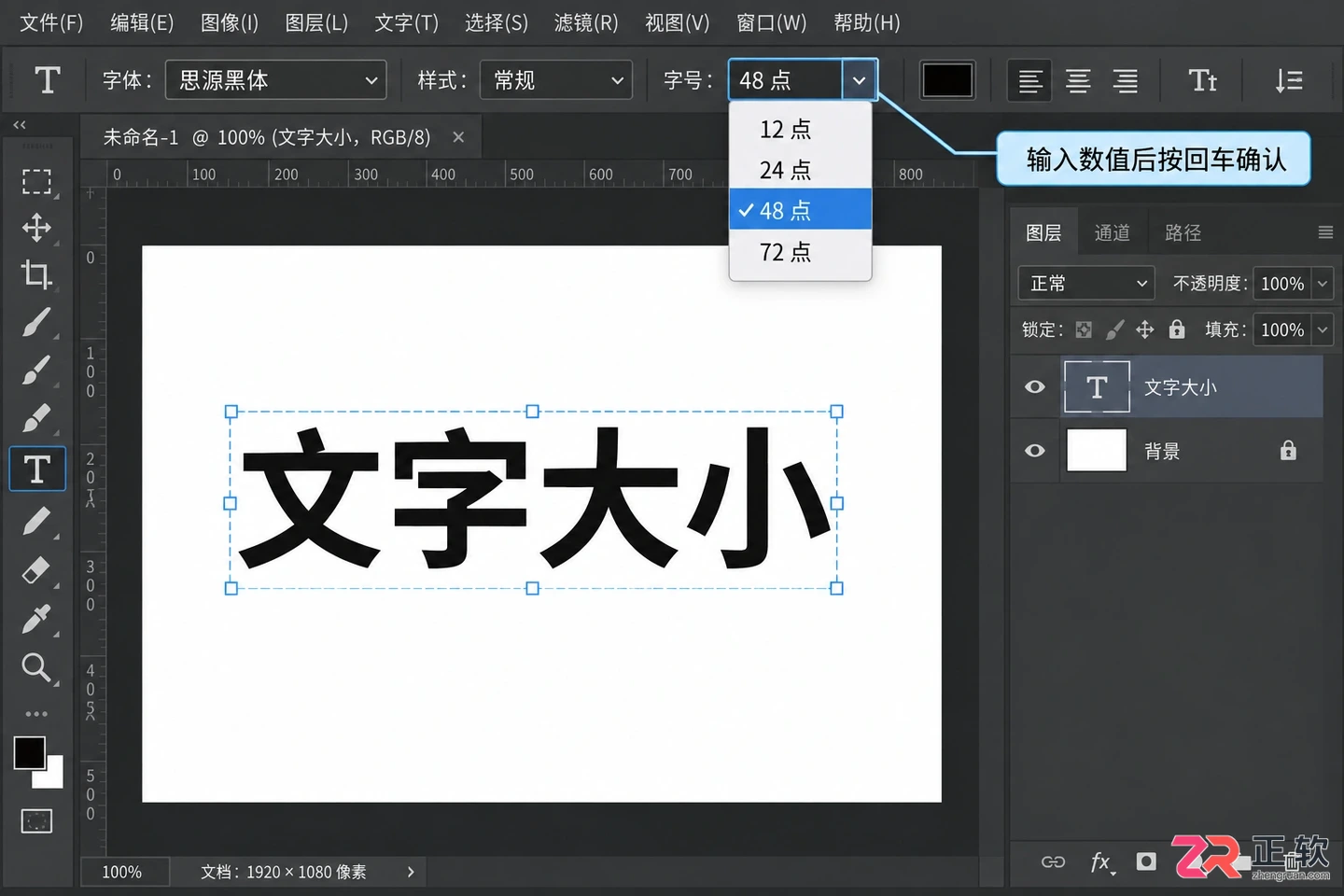Center align the text
1344x896 pixels.
coord(1078,80)
